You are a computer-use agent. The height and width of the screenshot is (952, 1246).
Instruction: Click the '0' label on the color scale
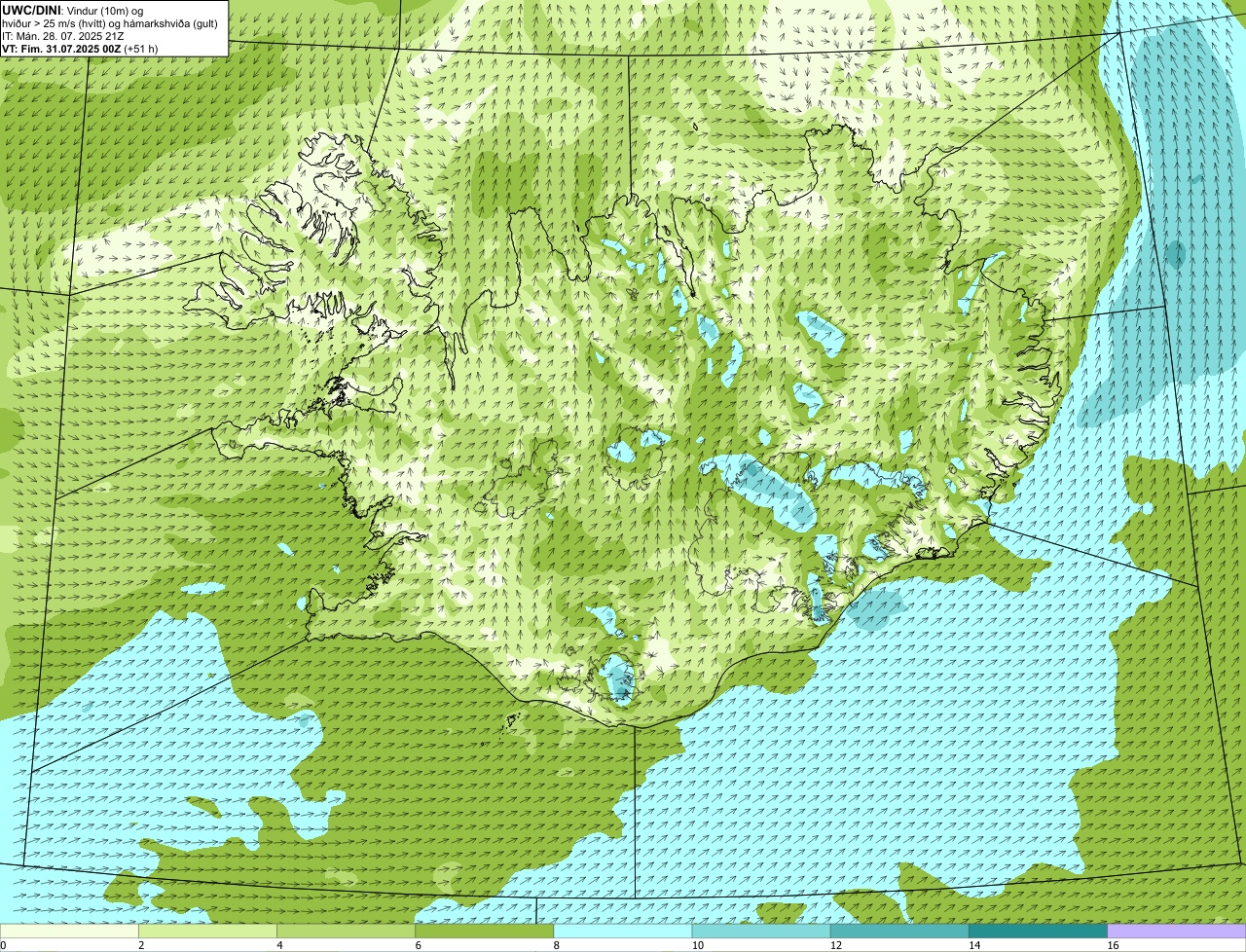[3, 945]
